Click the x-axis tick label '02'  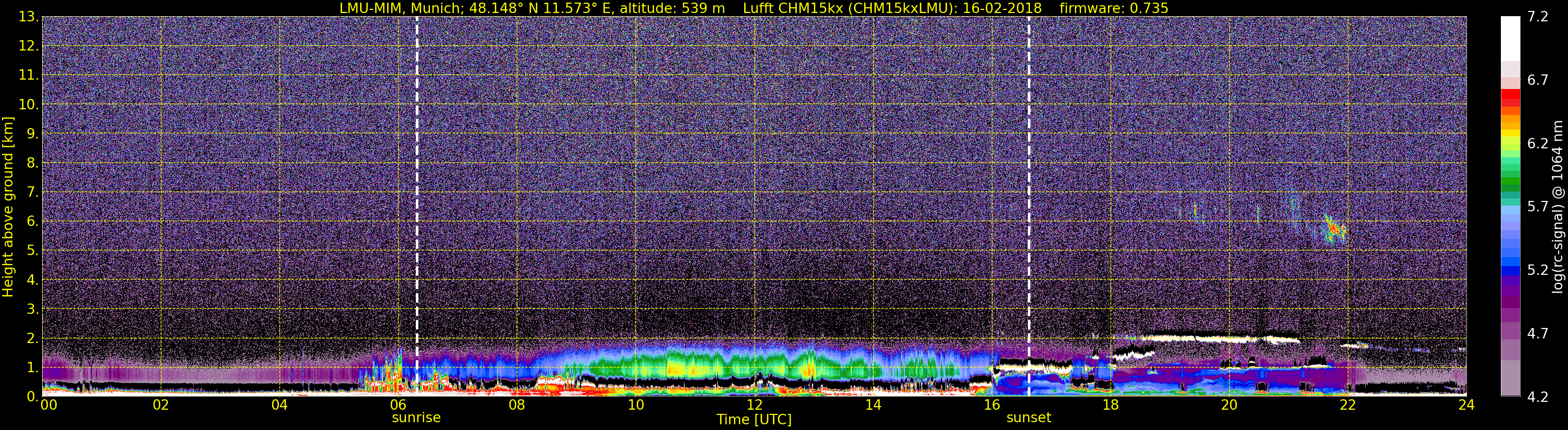(161, 406)
